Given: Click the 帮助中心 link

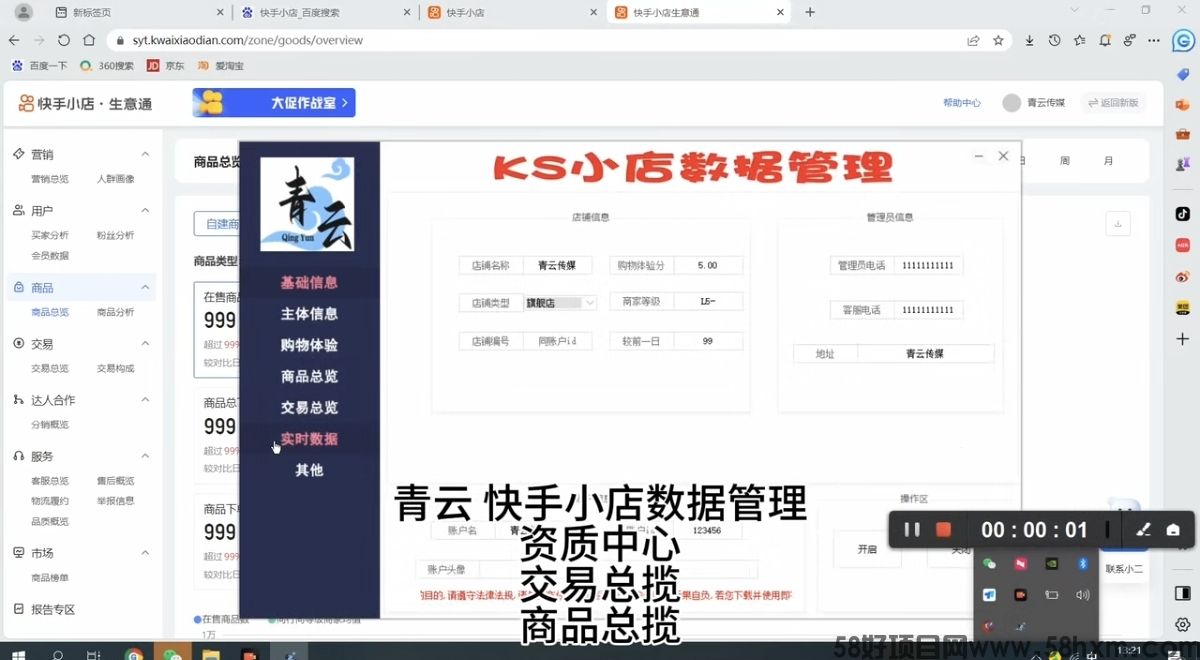Looking at the screenshot, I should (x=961, y=103).
